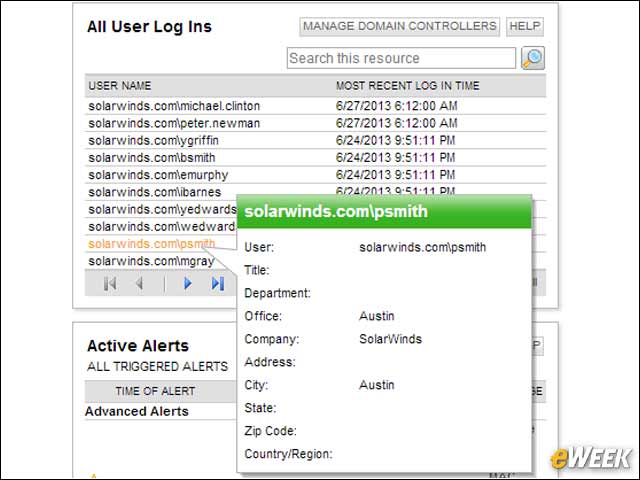Open user solarwinds.com\michael.clinton
The image size is (640, 480).
coord(174,106)
